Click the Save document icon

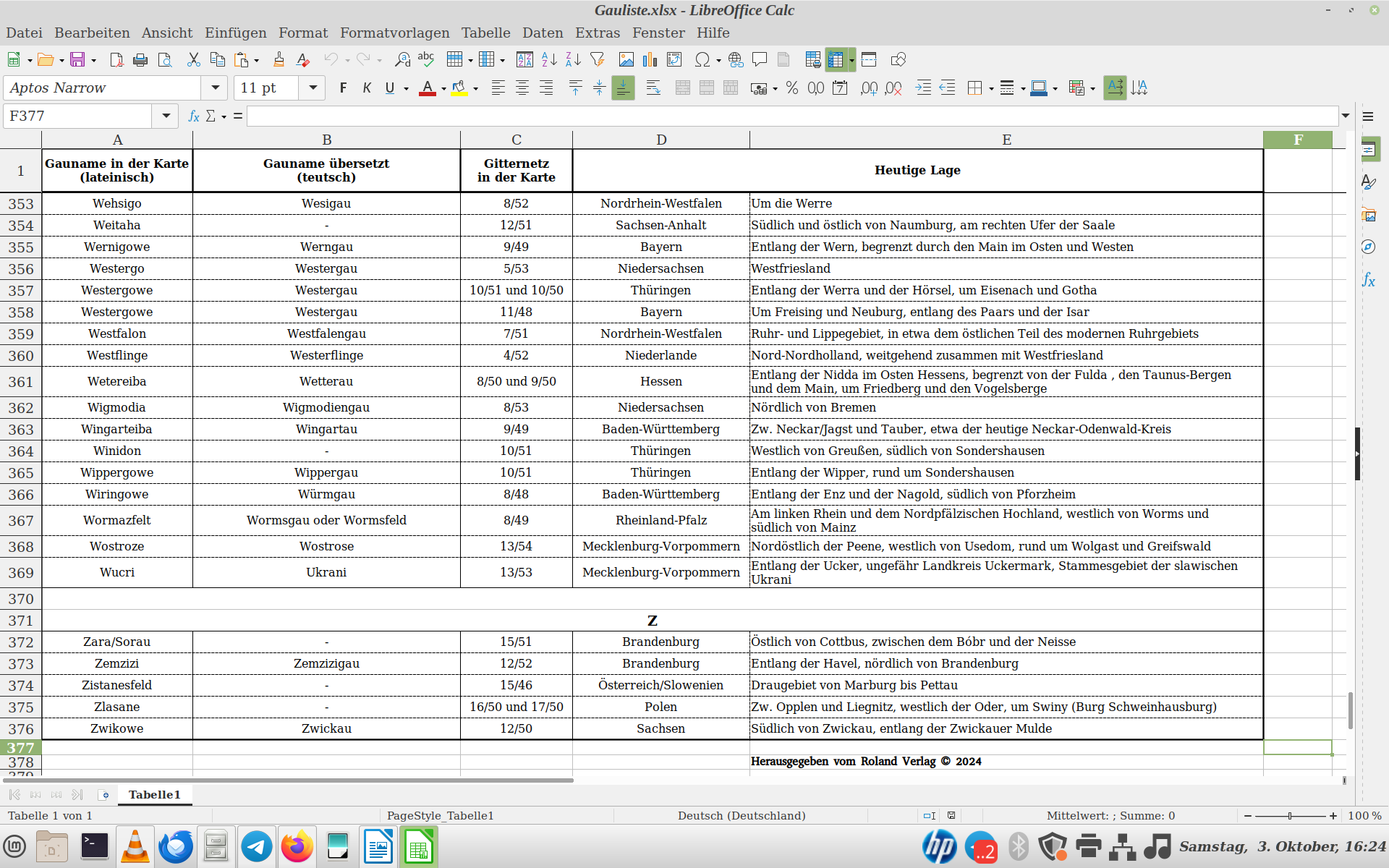point(77,60)
